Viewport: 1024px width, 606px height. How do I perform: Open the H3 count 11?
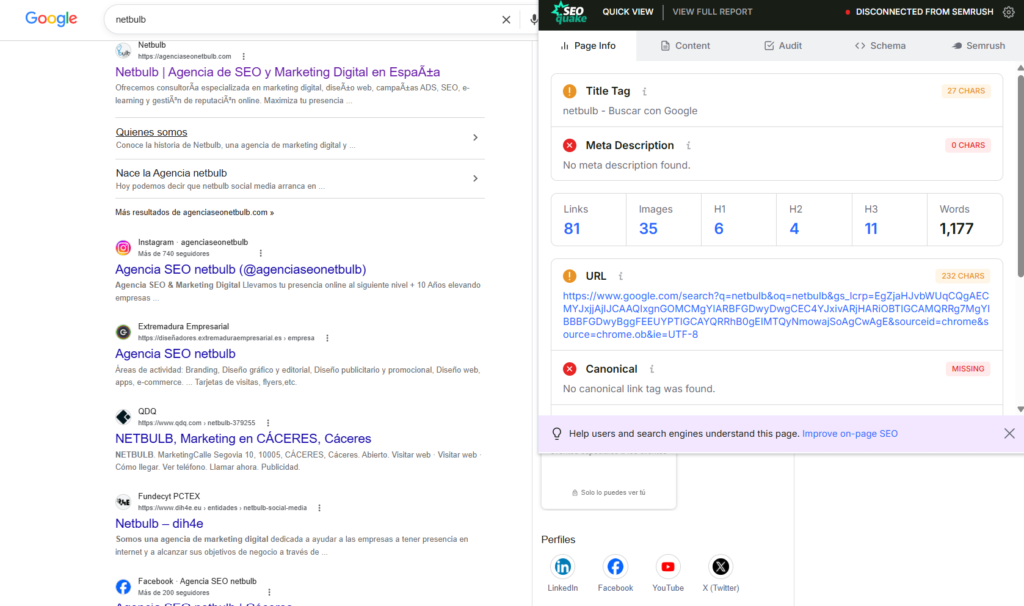point(871,229)
